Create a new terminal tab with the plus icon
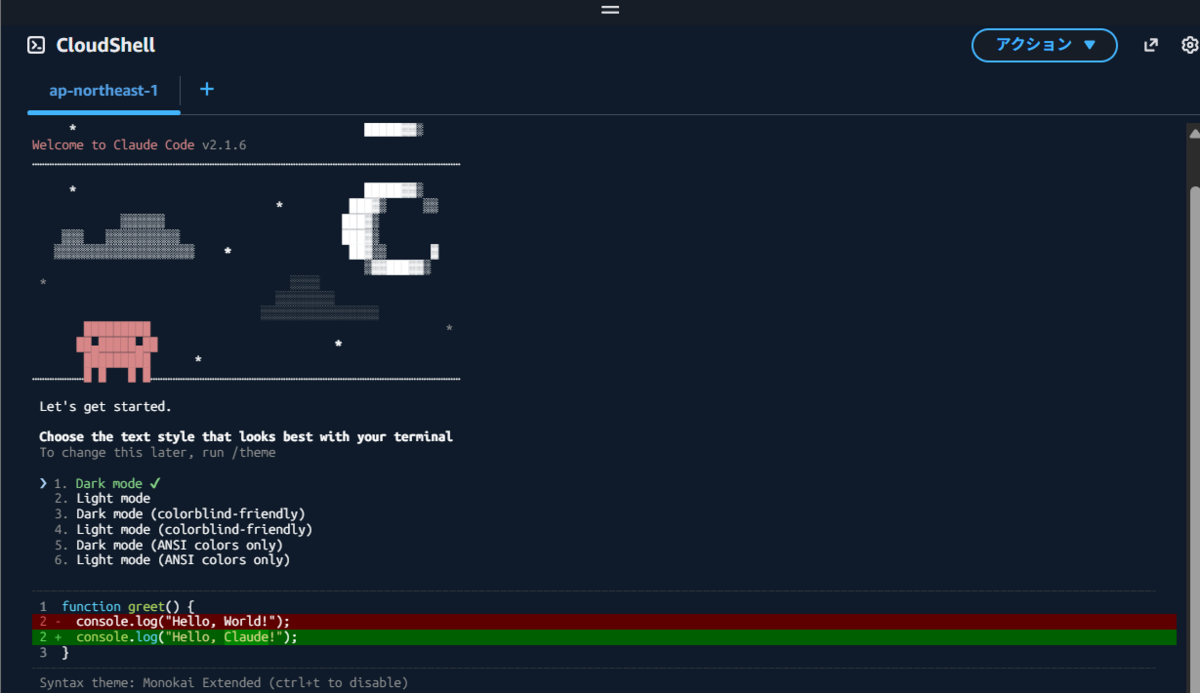The width and height of the screenshot is (1200, 693). [x=206, y=89]
